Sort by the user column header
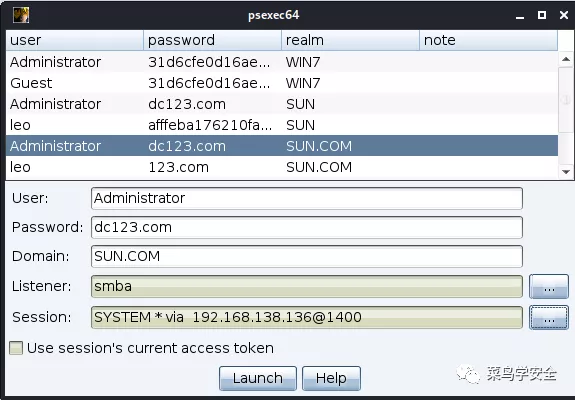 coord(74,40)
